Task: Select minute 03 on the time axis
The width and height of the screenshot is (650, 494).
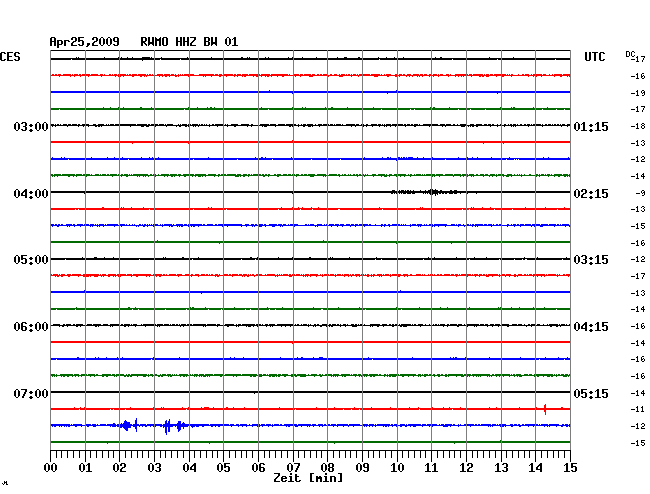Action: pos(155,467)
